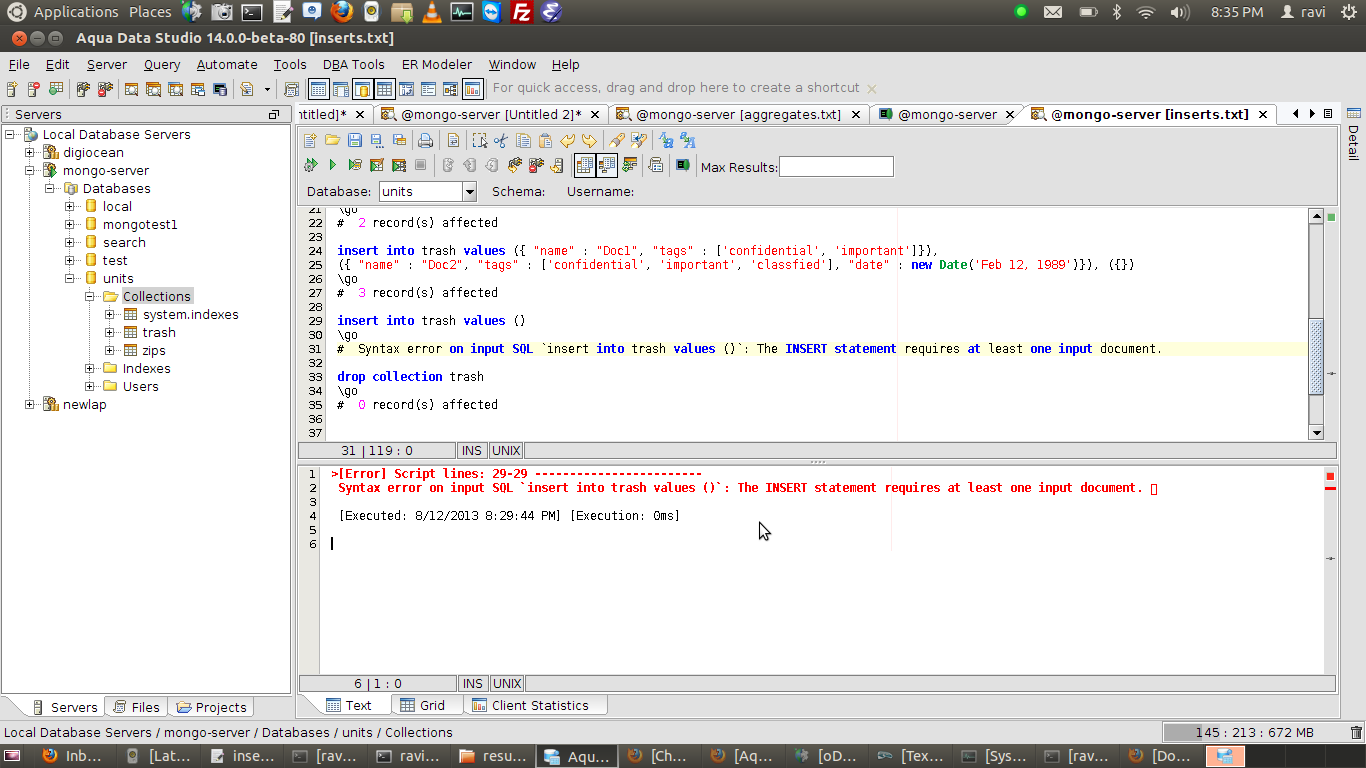Click the Copy icon in editor toolbar
This screenshot has width=1366, height=768.
[x=523, y=140]
